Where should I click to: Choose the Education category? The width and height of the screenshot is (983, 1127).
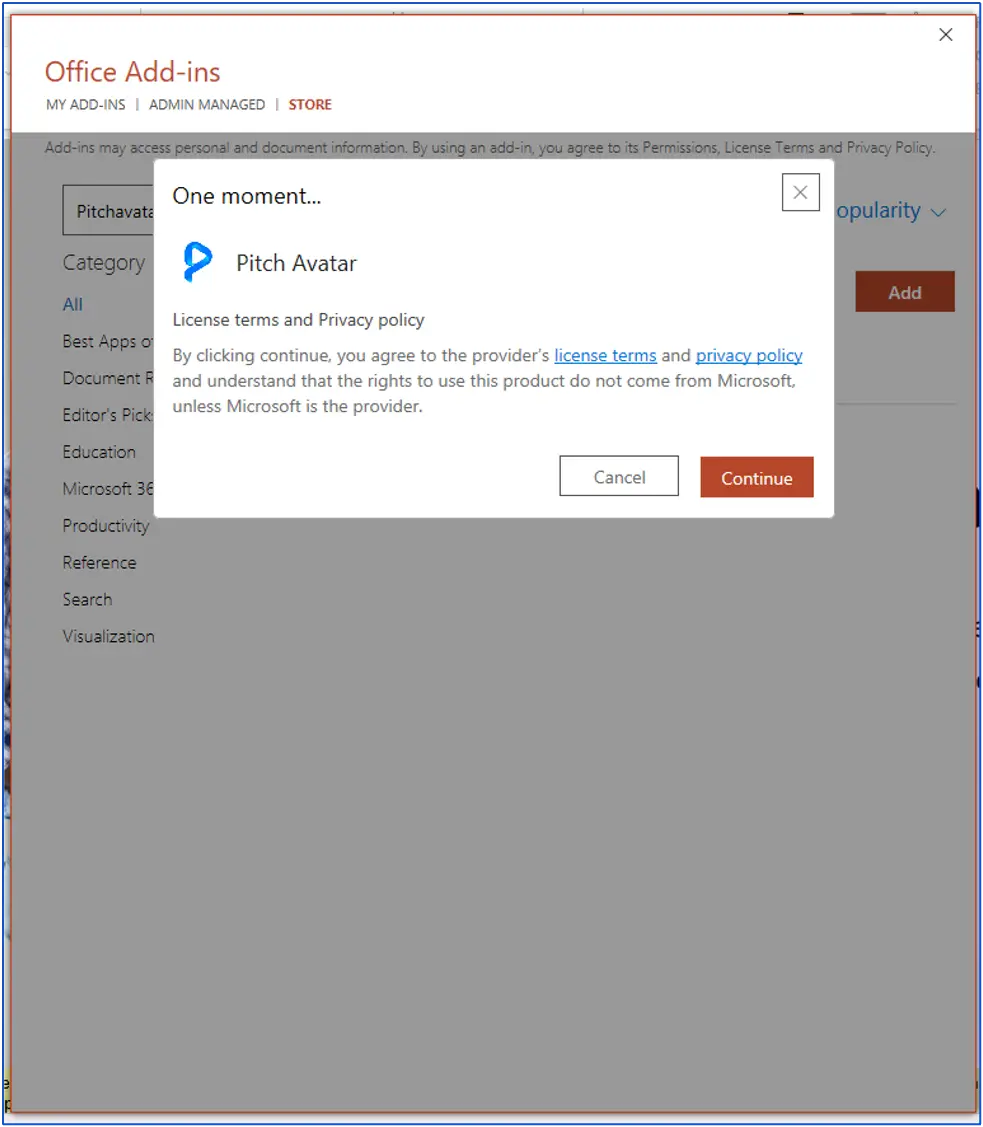[x=99, y=452]
